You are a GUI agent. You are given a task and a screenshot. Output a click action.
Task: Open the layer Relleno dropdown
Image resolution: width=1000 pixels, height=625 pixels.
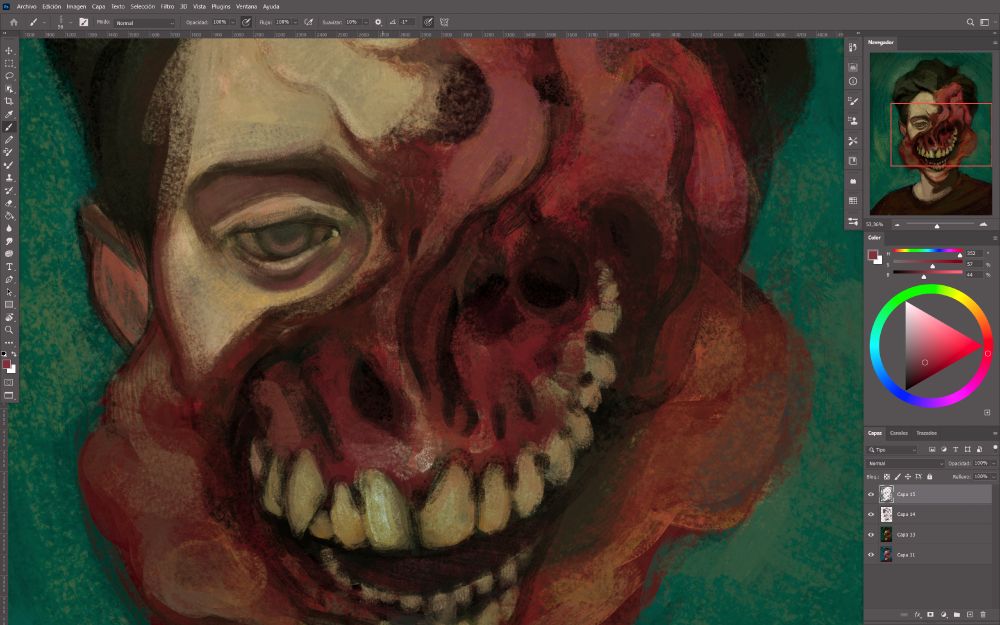992,477
